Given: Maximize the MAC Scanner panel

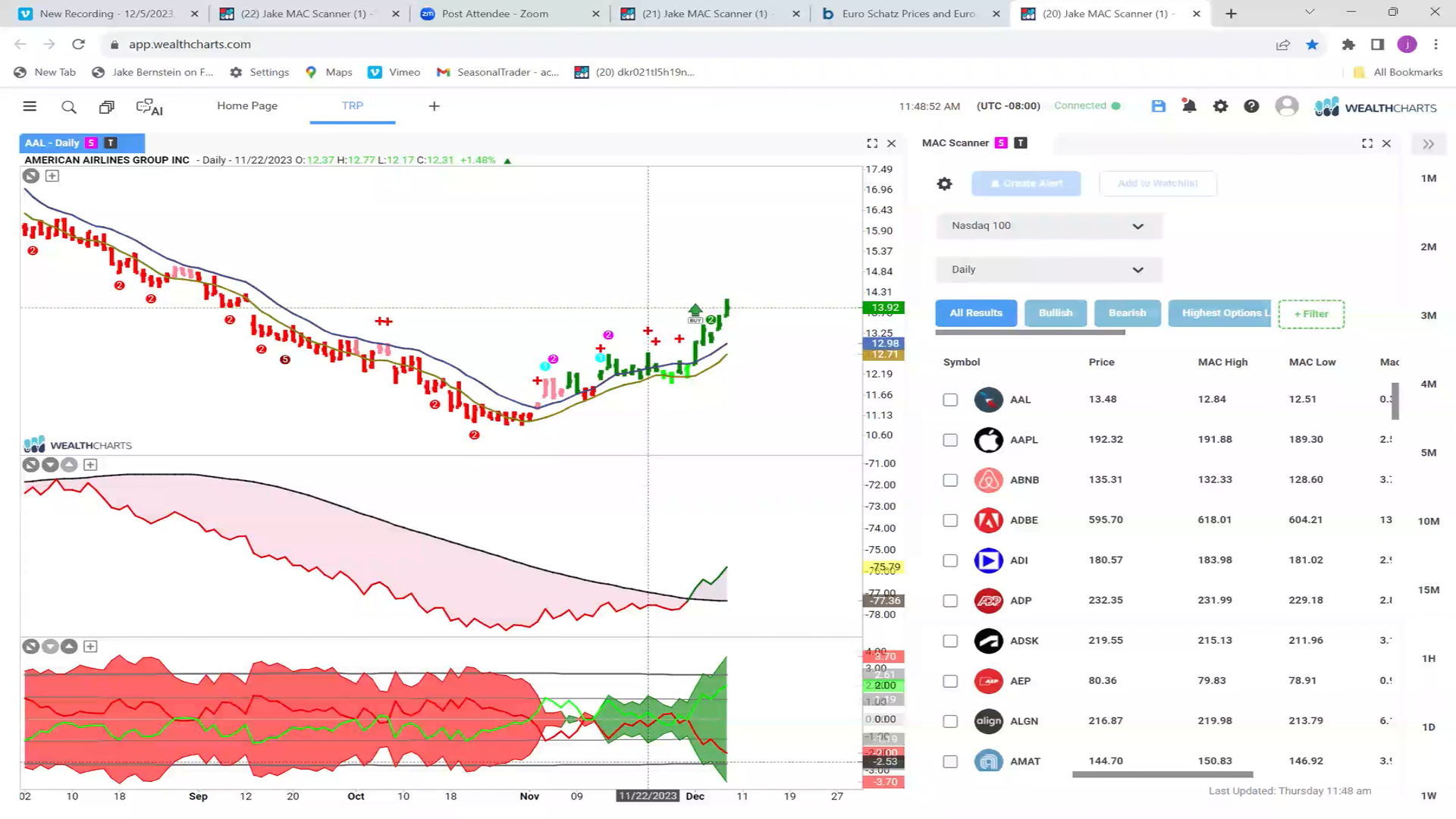Looking at the screenshot, I should (x=1367, y=143).
